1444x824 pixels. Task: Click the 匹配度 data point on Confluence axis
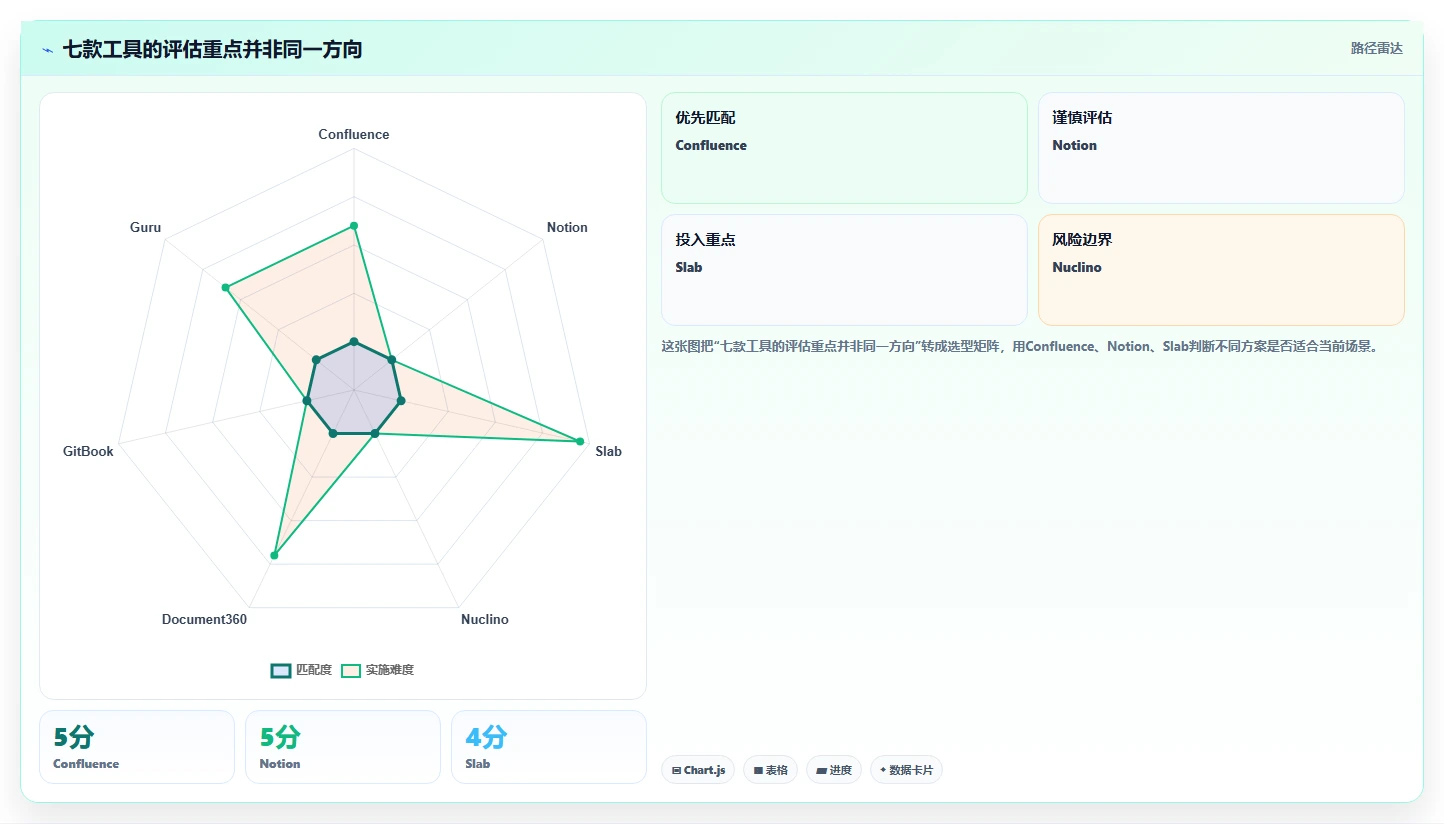(x=353, y=342)
